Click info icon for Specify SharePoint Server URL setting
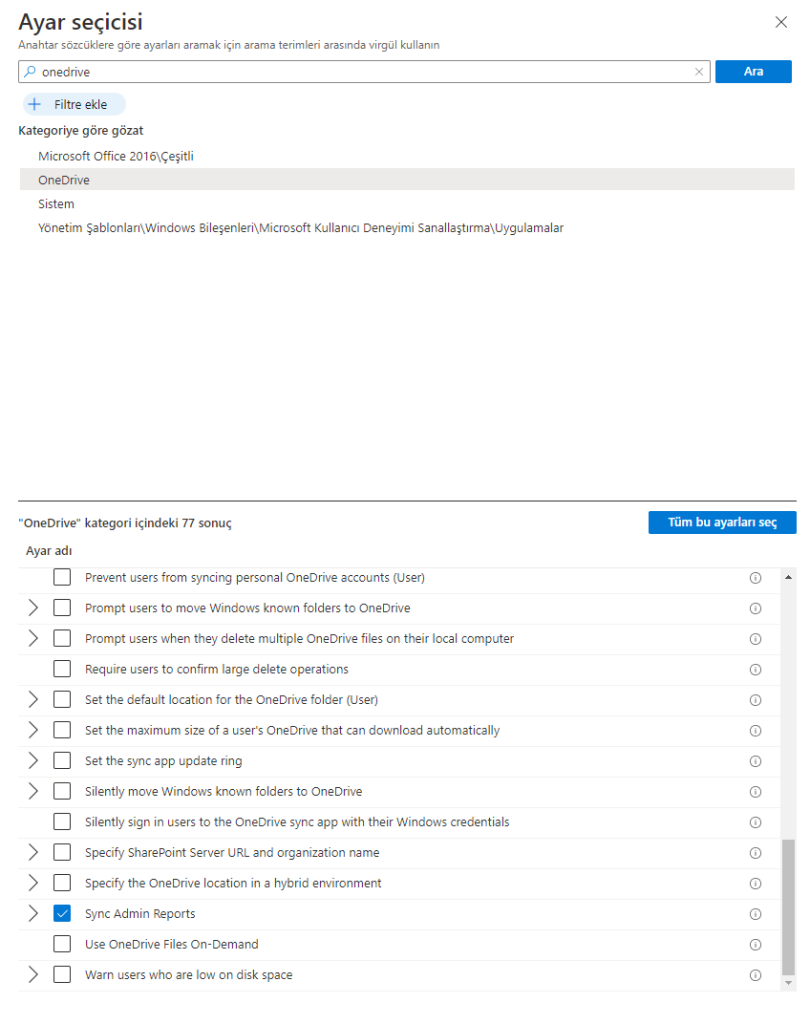Viewport: 810px width, 1024px height. tap(755, 853)
